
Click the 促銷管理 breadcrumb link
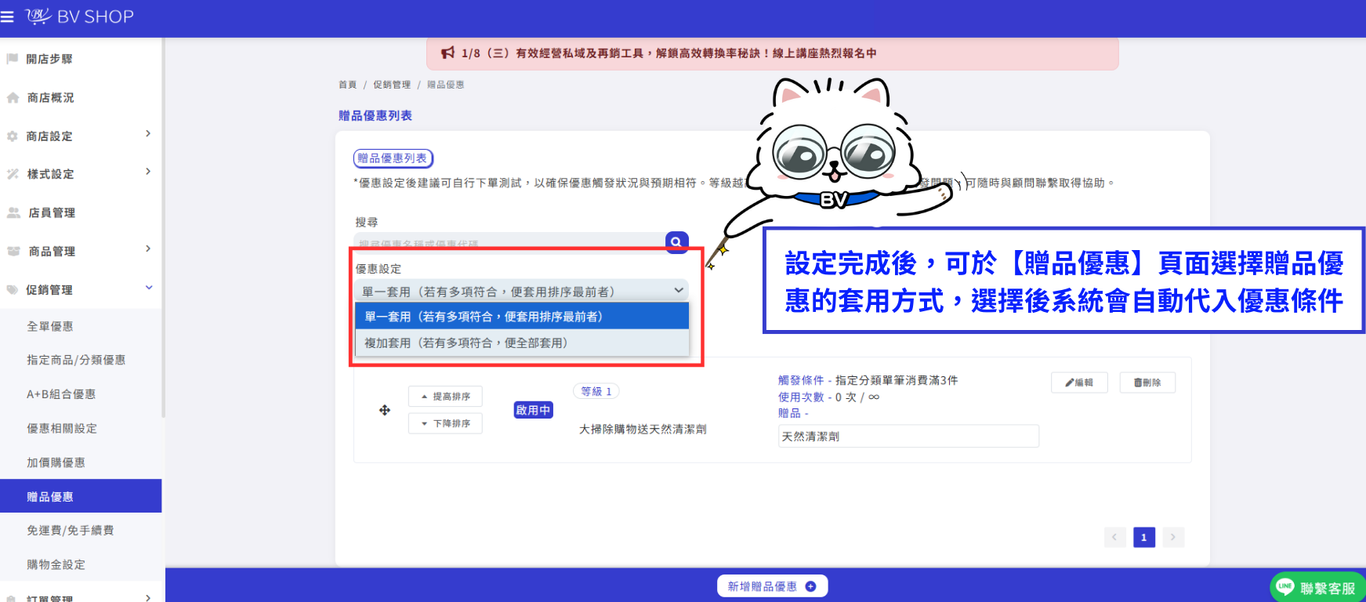click(x=392, y=85)
